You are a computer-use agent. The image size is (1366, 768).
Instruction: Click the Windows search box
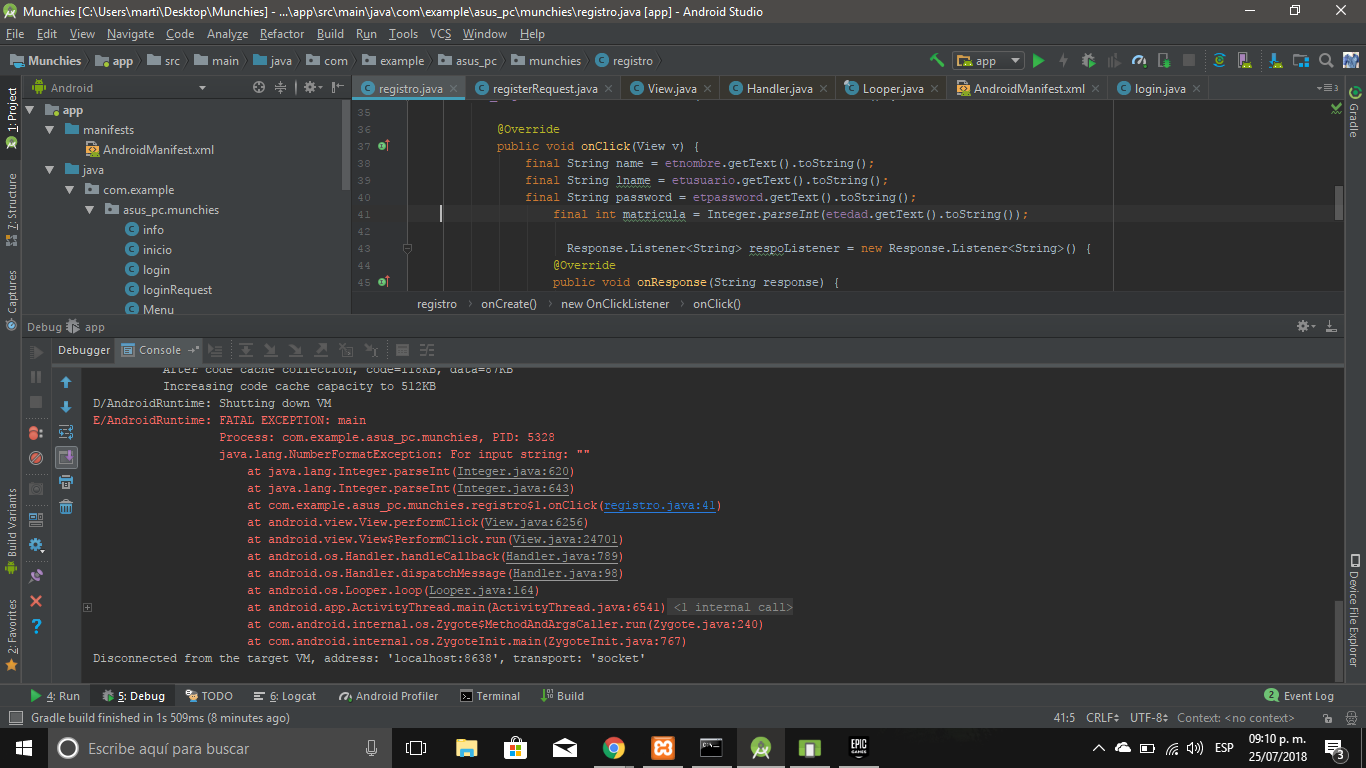(220, 748)
